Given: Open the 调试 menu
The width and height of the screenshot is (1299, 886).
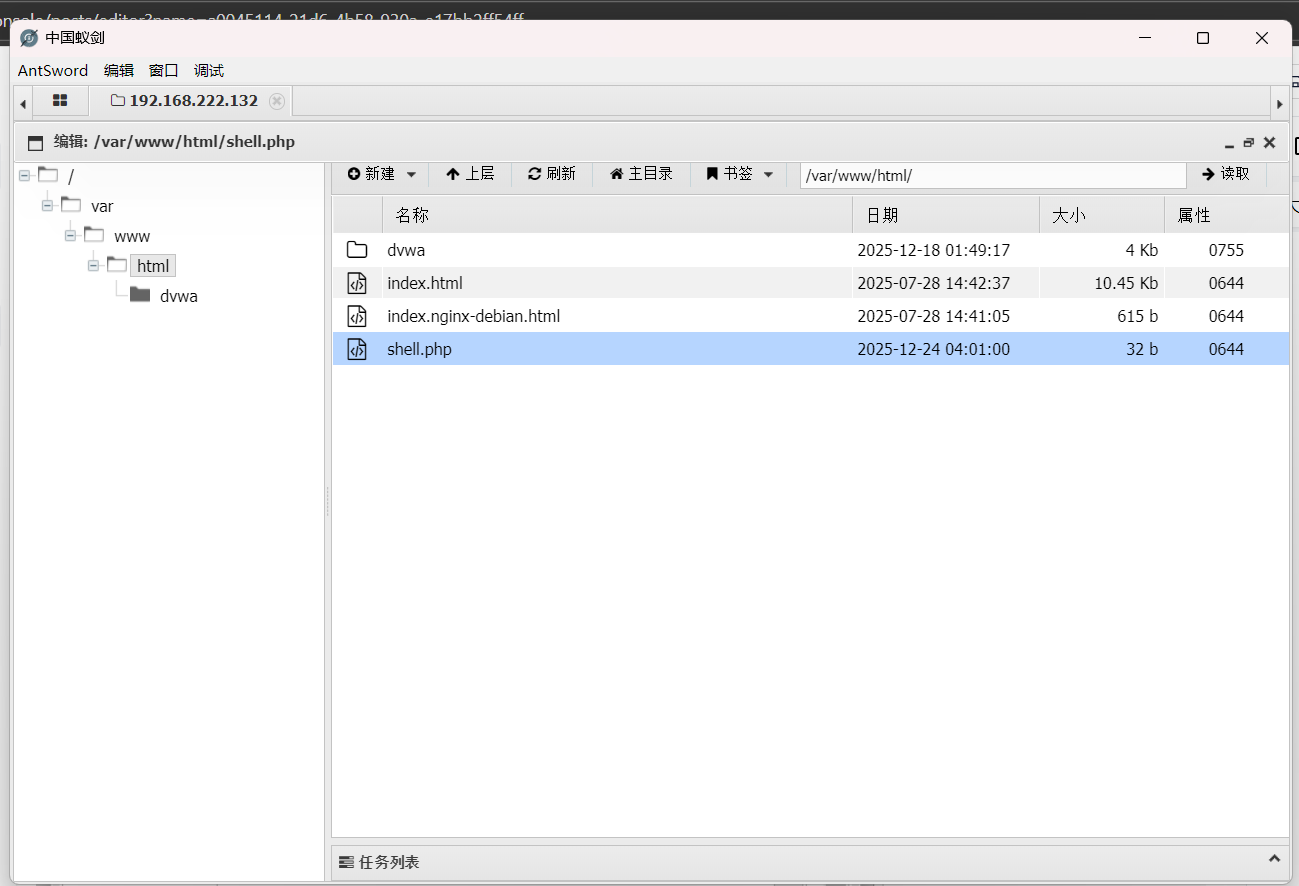Looking at the screenshot, I should [209, 70].
